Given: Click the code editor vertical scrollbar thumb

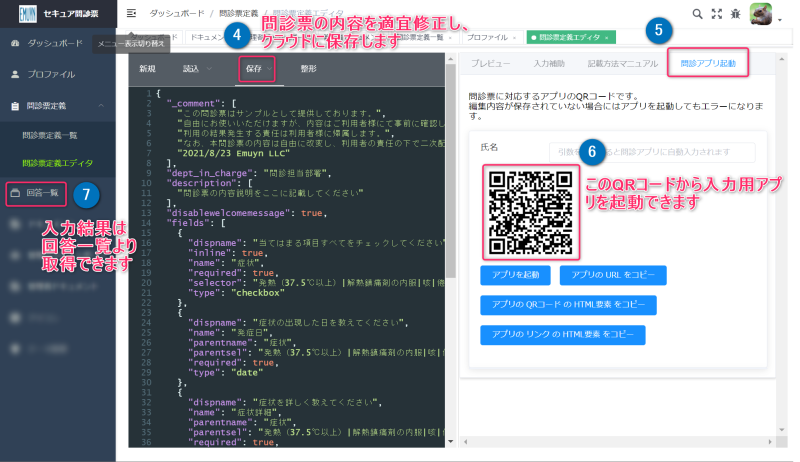Looking at the screenshot, I should point(451,171).
